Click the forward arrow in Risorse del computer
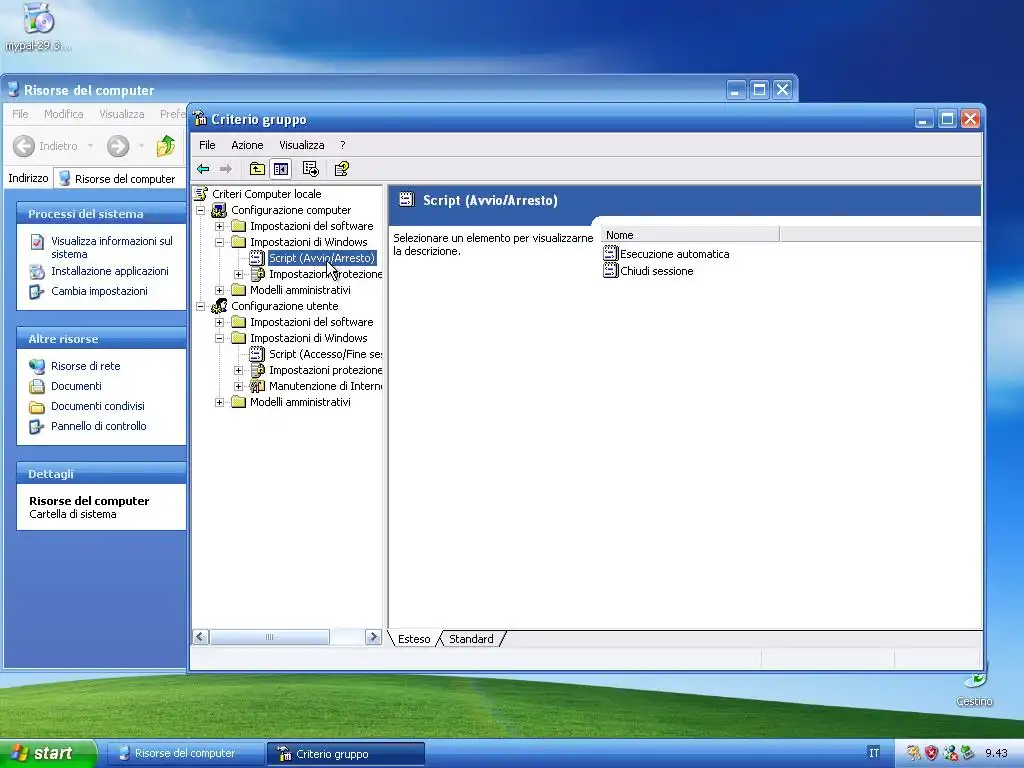This screenshot has height=768, width=1024. [118, 146]
